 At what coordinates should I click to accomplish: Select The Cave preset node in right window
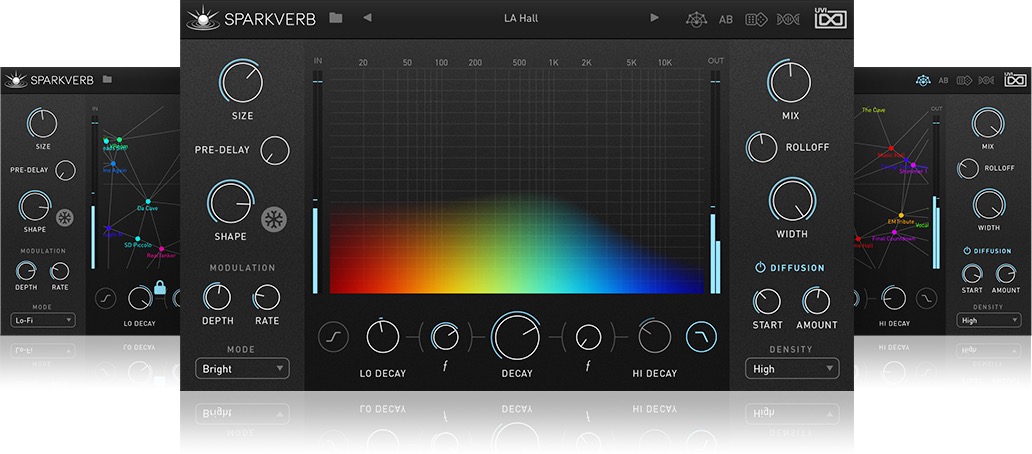pos(873,110)
